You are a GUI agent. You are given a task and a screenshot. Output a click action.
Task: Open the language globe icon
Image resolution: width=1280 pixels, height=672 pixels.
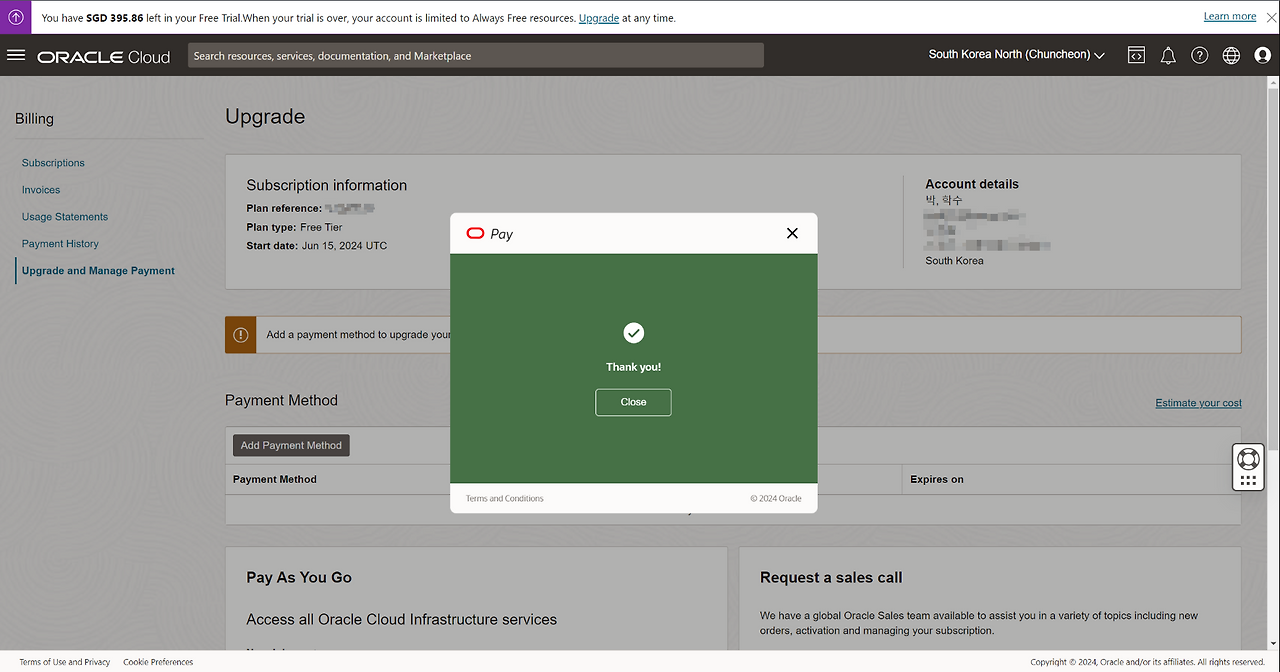pyautogui.click(x=1231, y=56)
